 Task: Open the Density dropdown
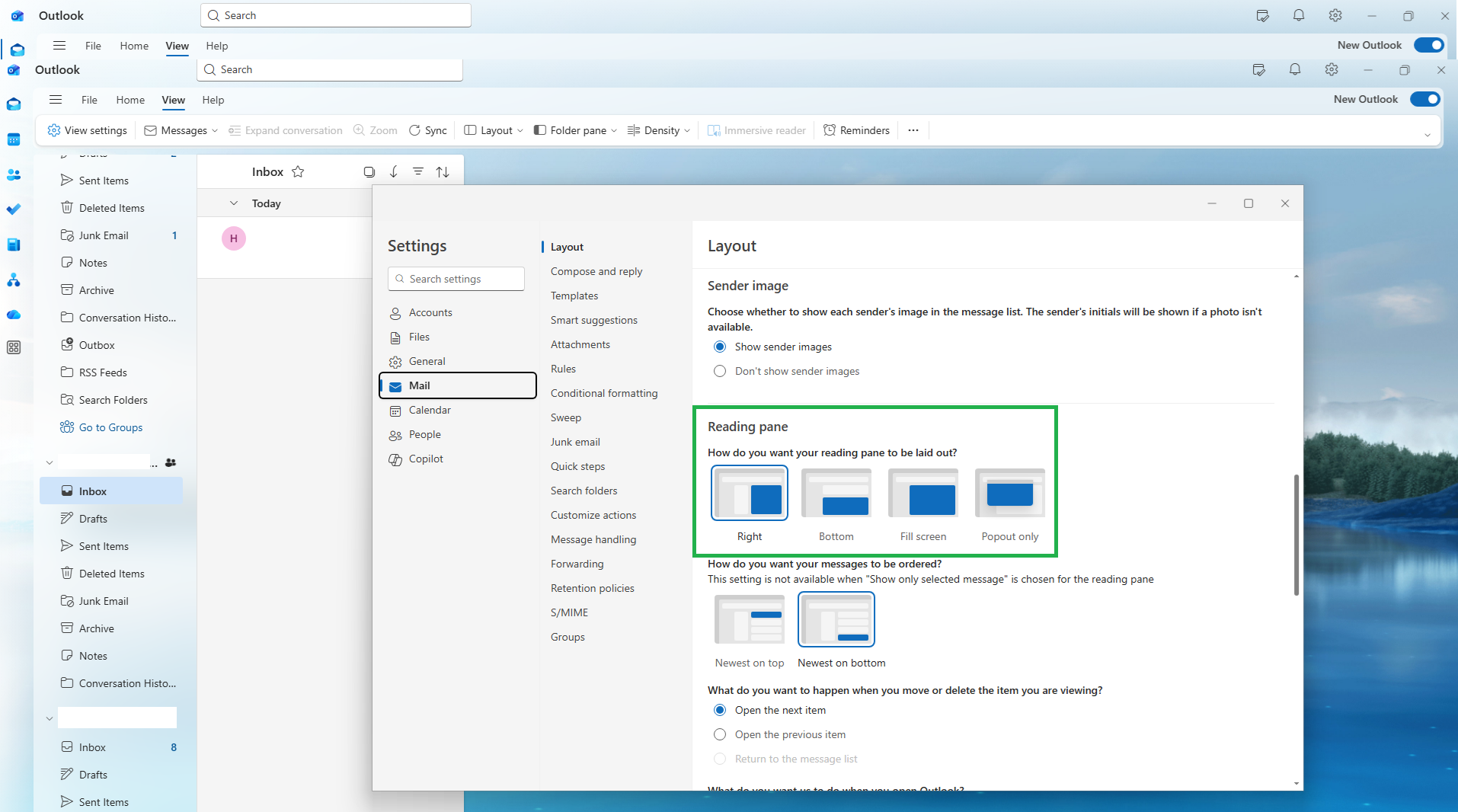(x=659, y=130)
